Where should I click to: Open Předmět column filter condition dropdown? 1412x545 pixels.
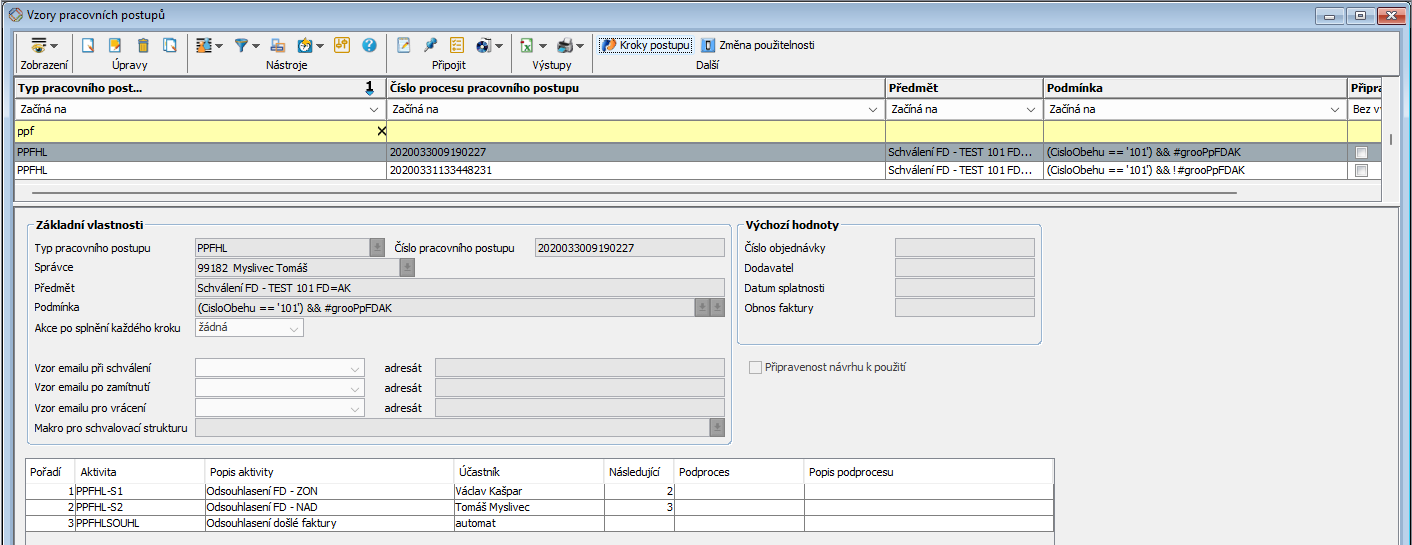1032,109
